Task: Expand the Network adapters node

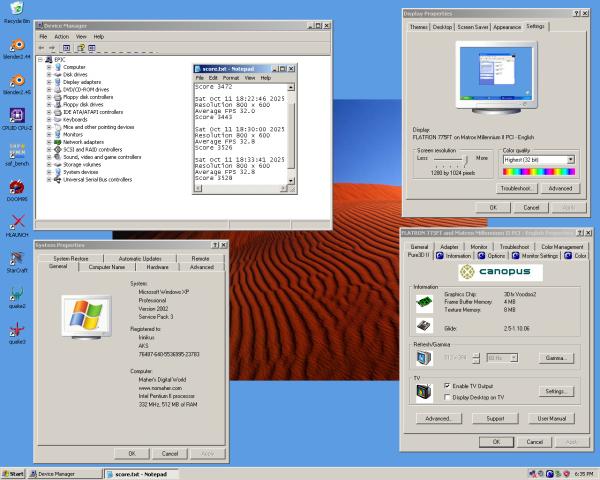Action: click(48, 142)
